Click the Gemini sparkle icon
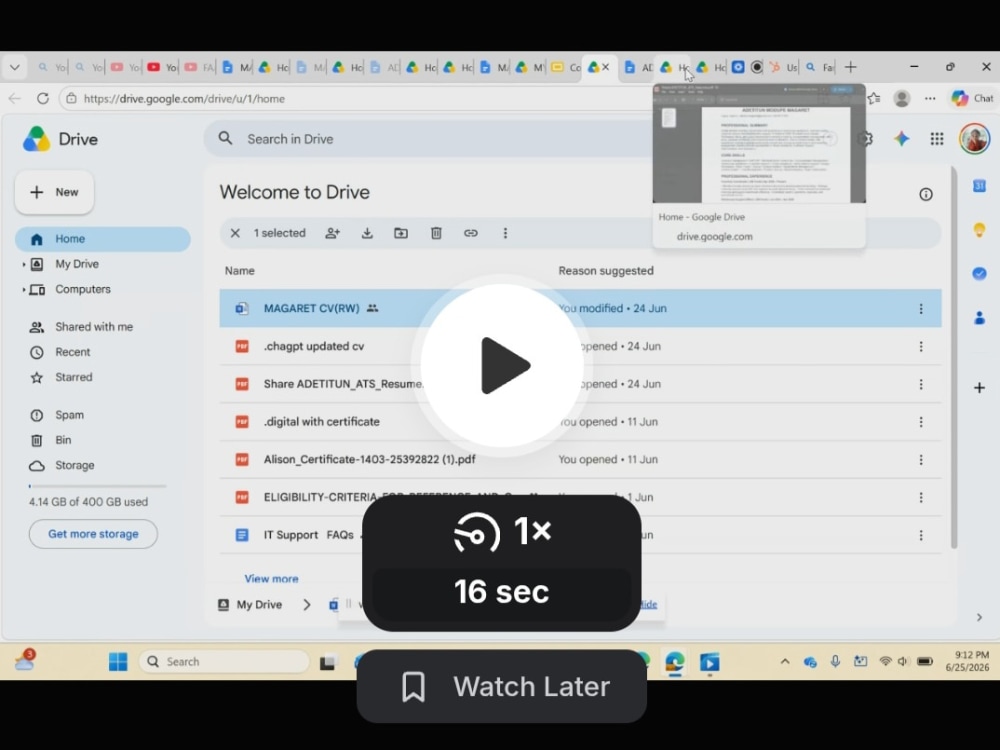The width and height of the screenshot is (1000, 750). [x=902, y=139]
